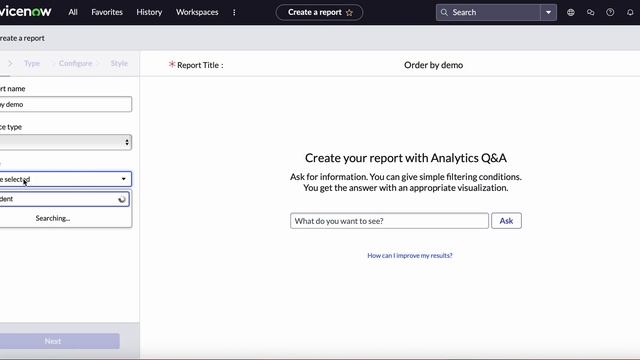Switch to the Type step tab

tap(32, 63)
